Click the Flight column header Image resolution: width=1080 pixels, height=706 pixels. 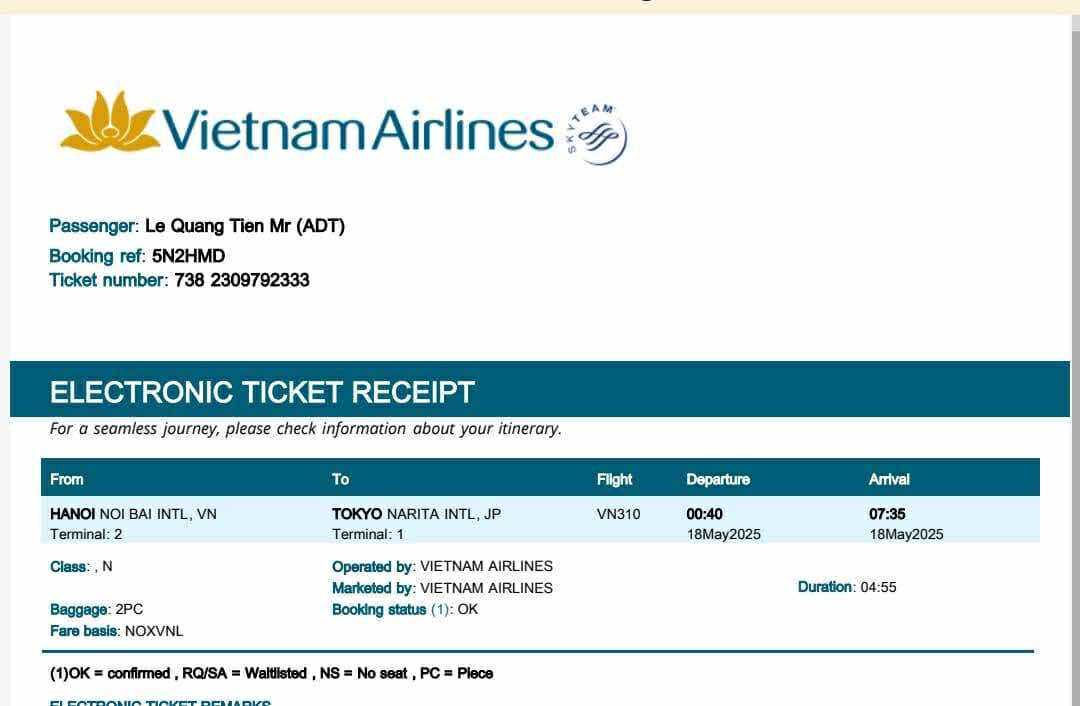tap(614, 479)
